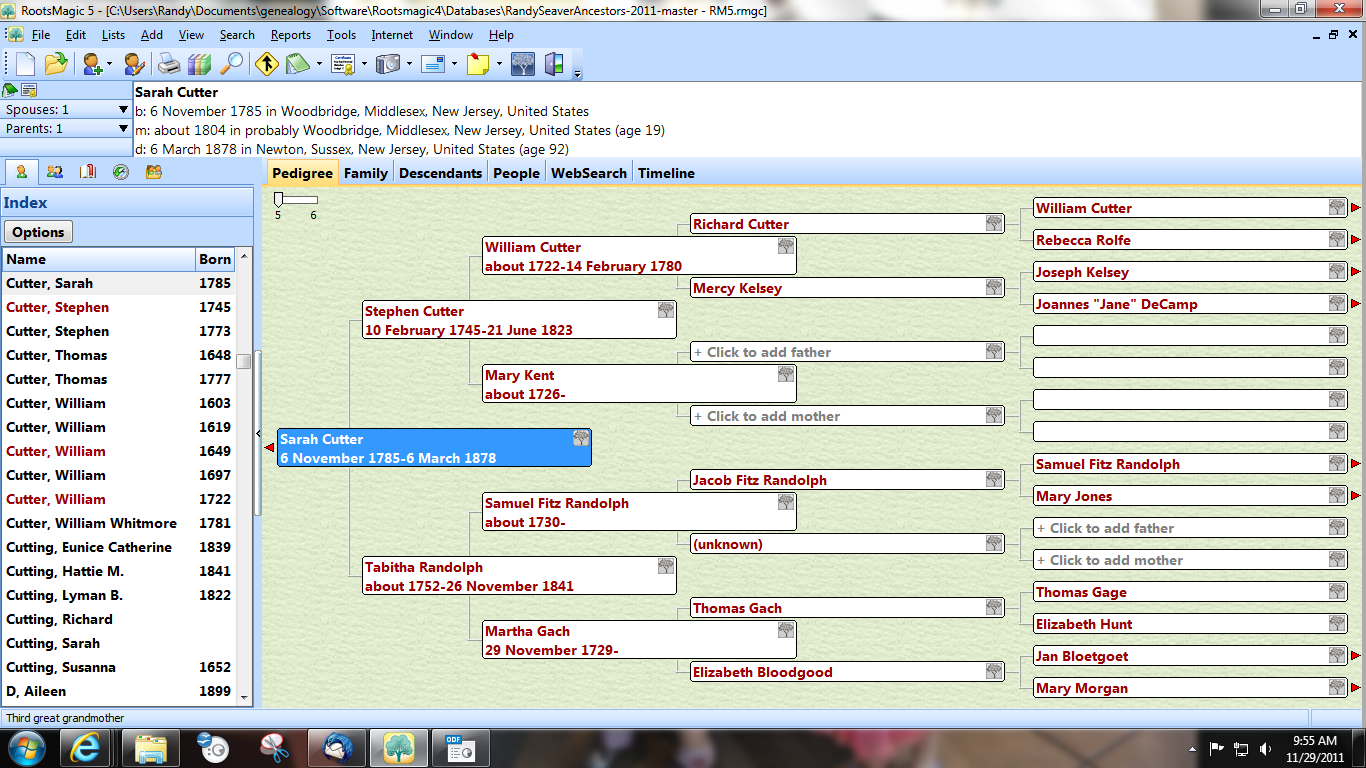Open Internet Explorer from the taskbar
This screenshot has width=1366, height=768.
coord(86,747)
